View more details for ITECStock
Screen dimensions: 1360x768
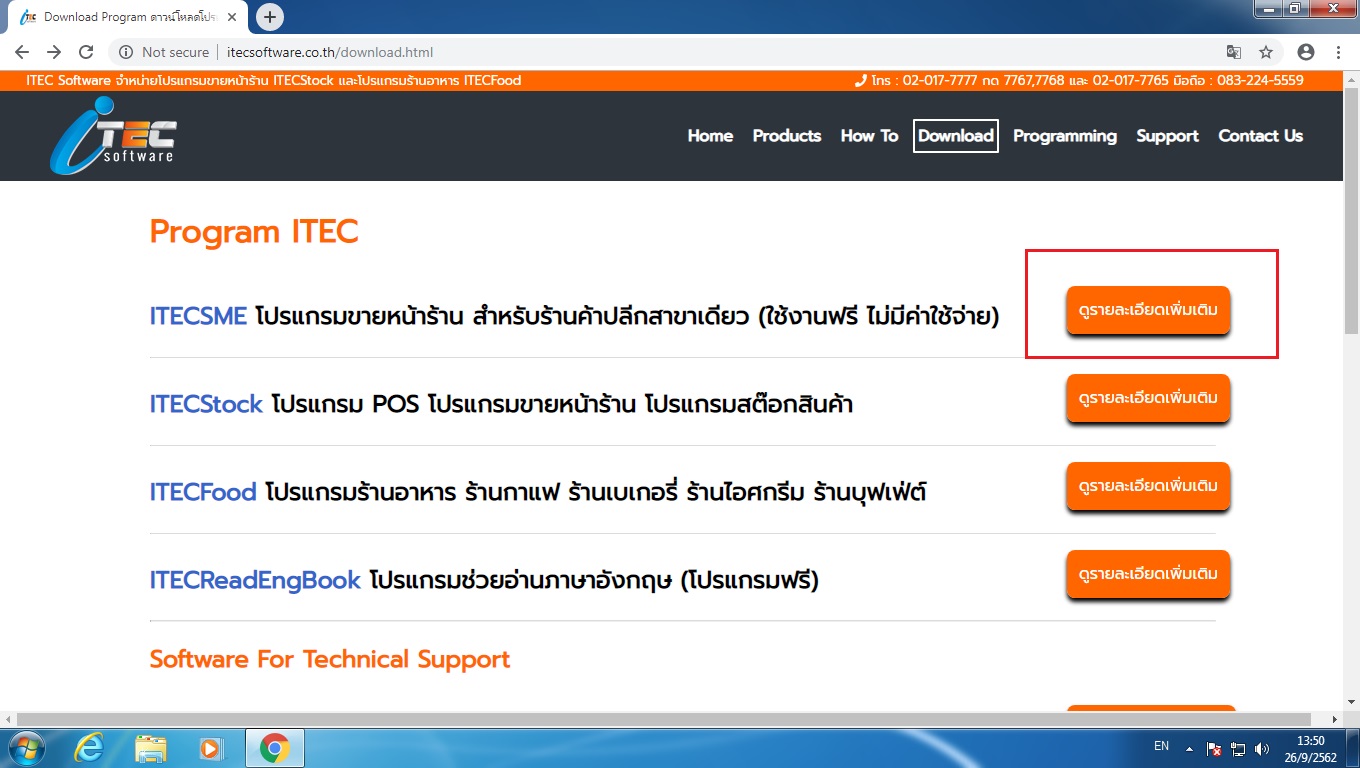(x=1148, y=399)
